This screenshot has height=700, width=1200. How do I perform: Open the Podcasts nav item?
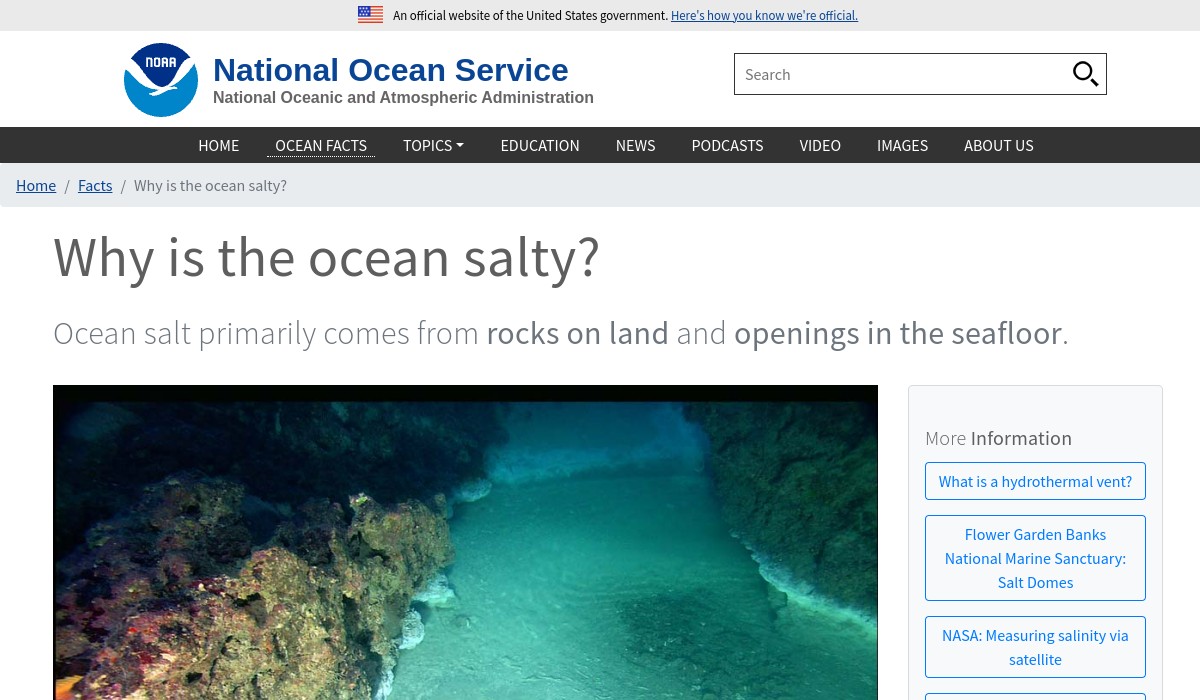click(x=727, y=145)
